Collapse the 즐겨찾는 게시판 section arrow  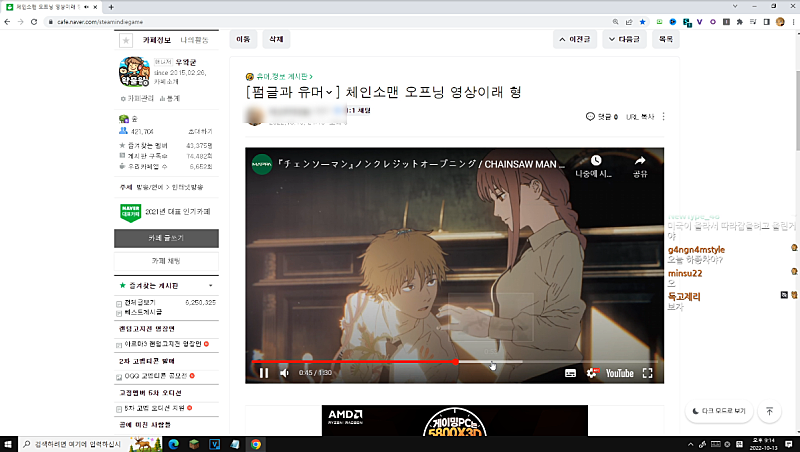pos(210,286)
